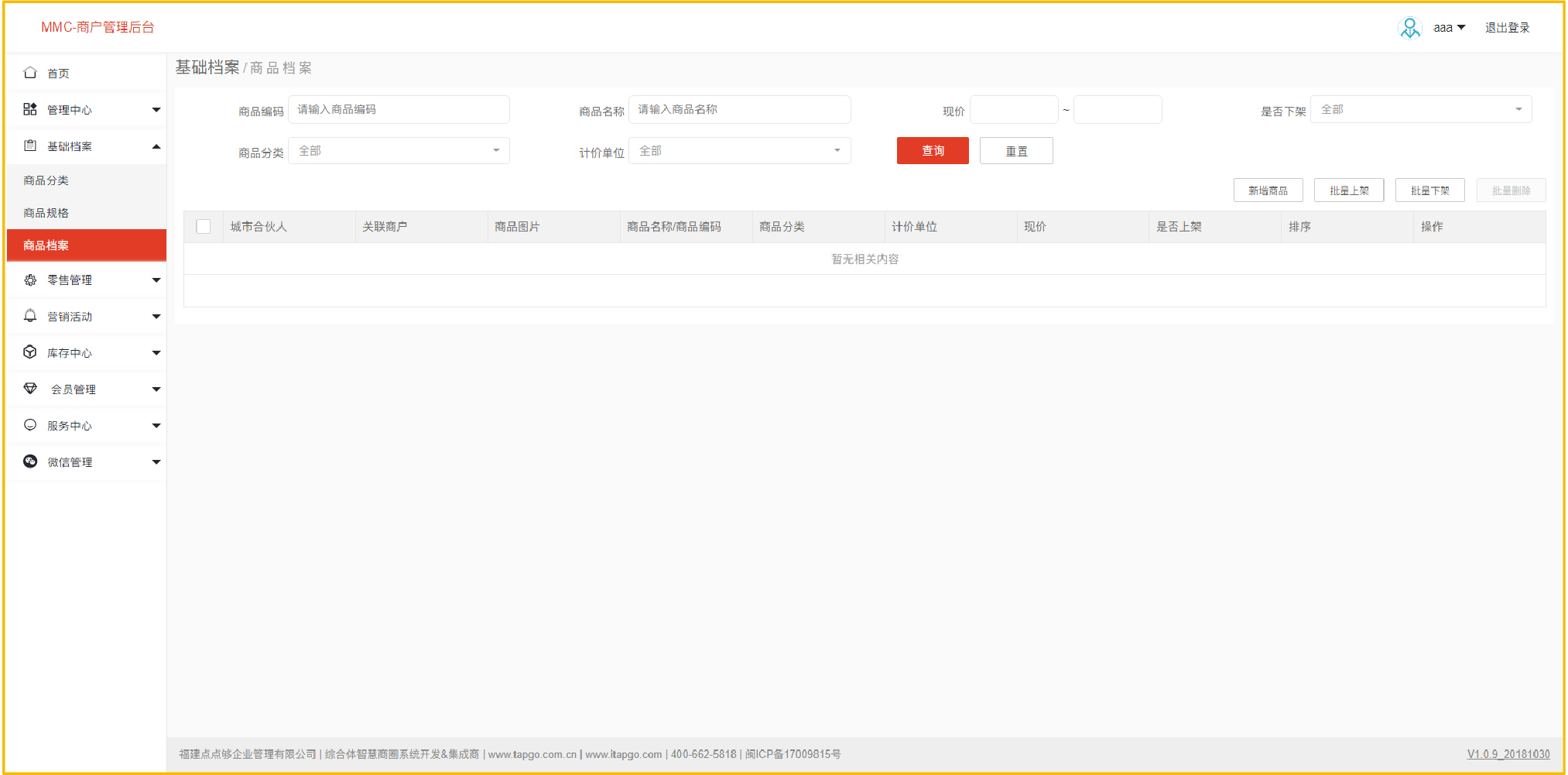Image resolution: width=1568 pixels, height=775 pixels.
Task: Expand the 服务中心 menu arrow
Action: tap(156, 426)
